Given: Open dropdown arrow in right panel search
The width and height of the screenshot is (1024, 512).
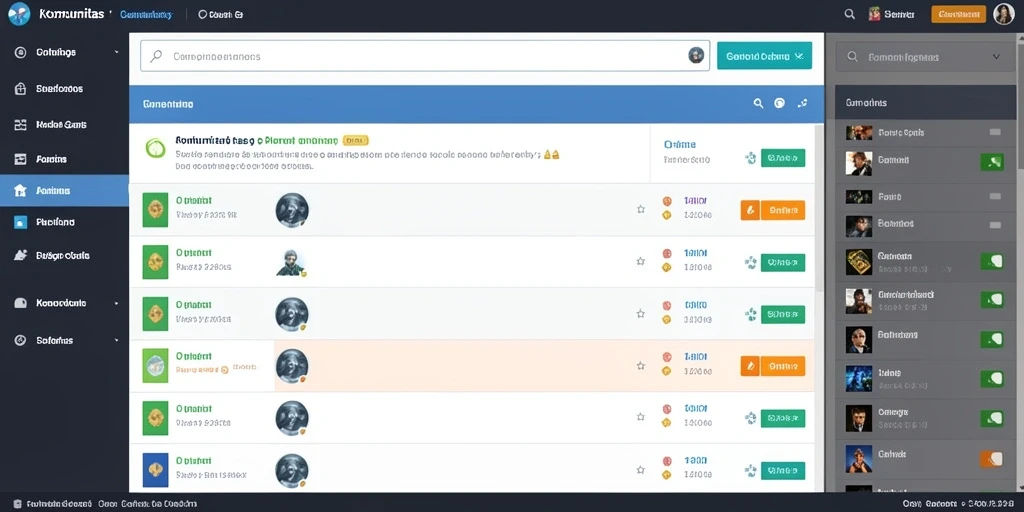Looking at the screenshot, I should tap(996, 57).
